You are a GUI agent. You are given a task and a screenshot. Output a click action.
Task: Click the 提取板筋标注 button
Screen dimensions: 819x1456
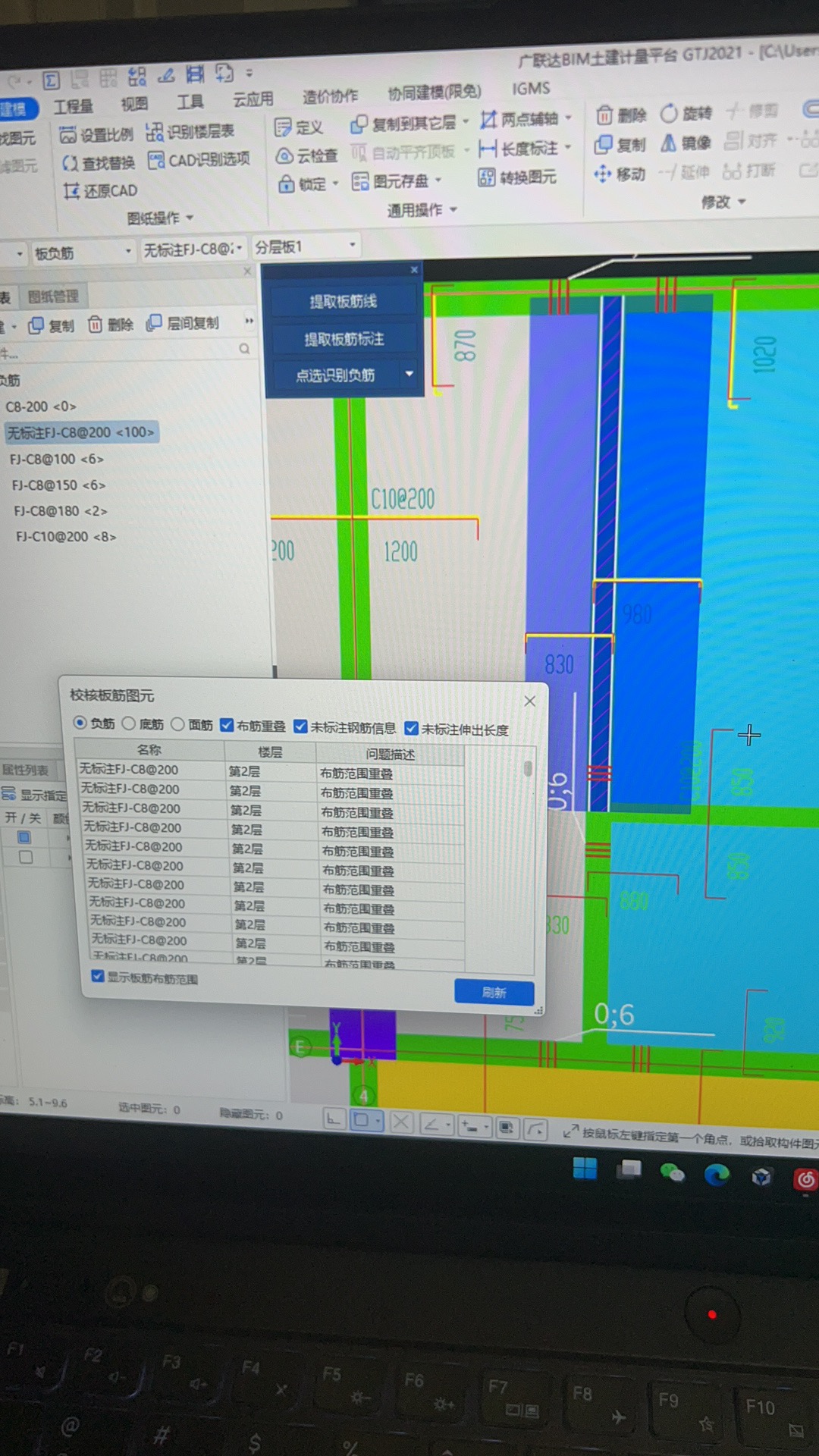tap(344, 338)
